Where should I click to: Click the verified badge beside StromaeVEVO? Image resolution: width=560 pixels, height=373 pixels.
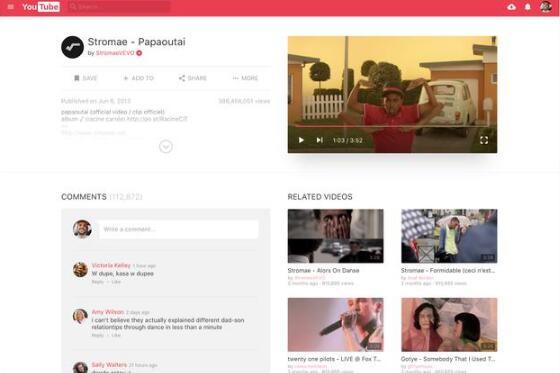tap(139, 53)
